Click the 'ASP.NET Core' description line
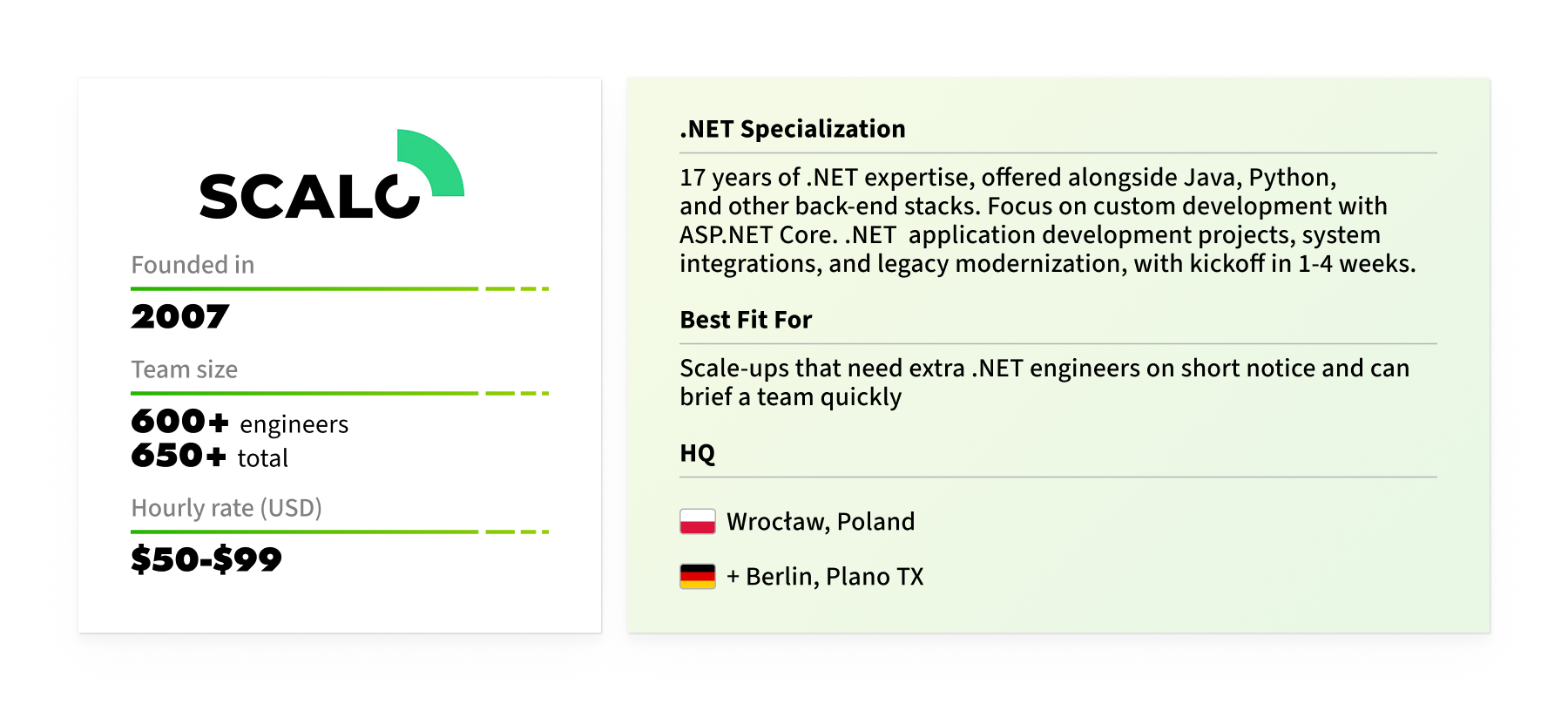Screen dimensions: 1568x711 click(1030, 235)
